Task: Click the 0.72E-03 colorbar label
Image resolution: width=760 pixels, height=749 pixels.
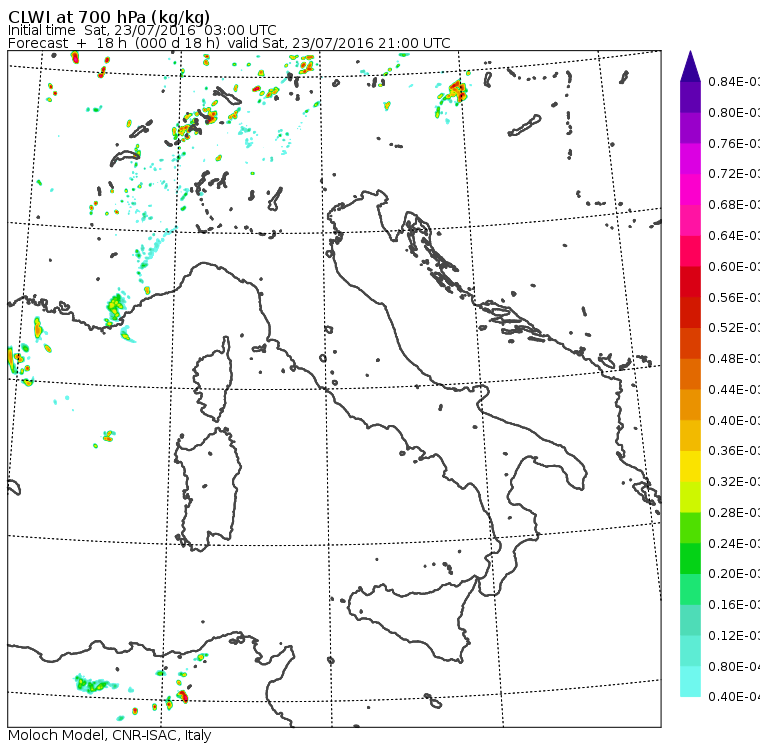Action: click(x=734, y=174)
